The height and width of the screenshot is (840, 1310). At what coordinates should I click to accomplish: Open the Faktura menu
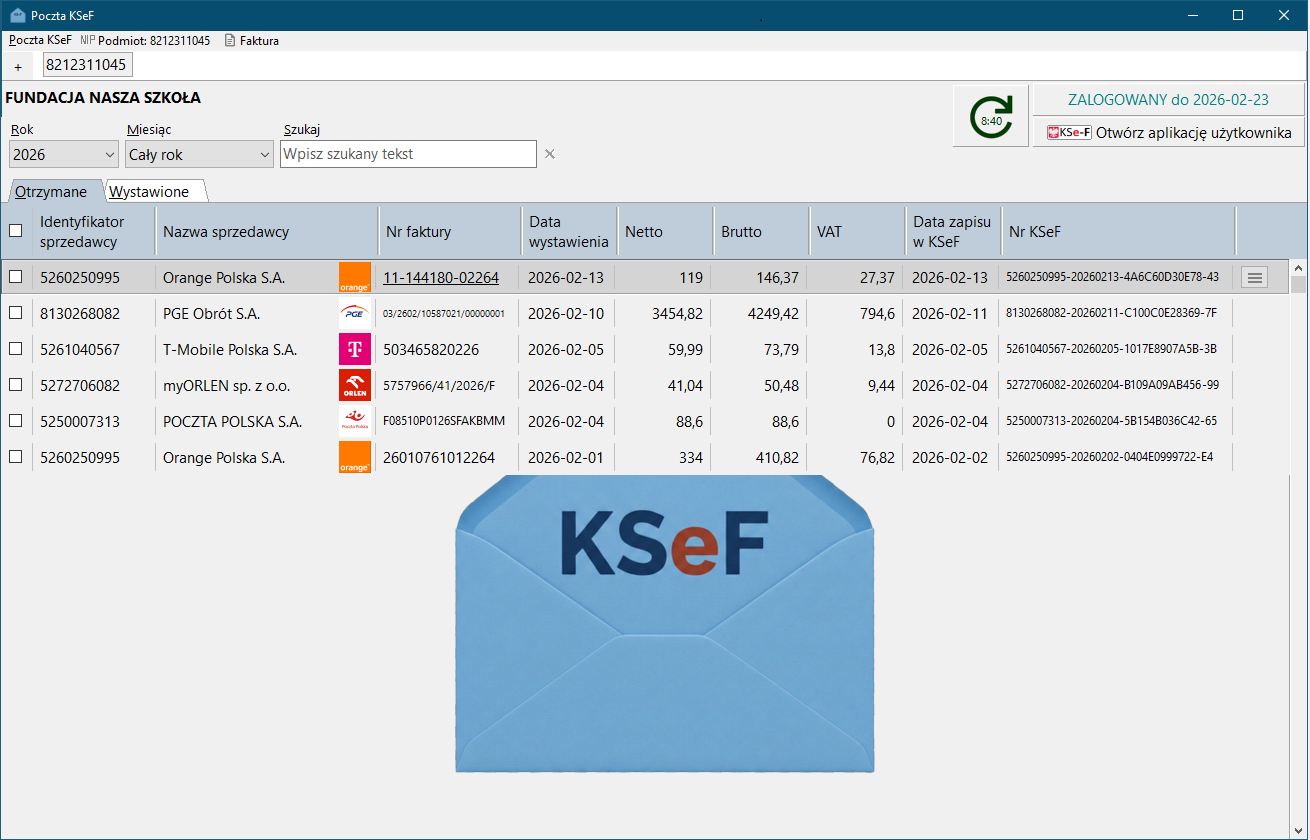coord(252,41)
